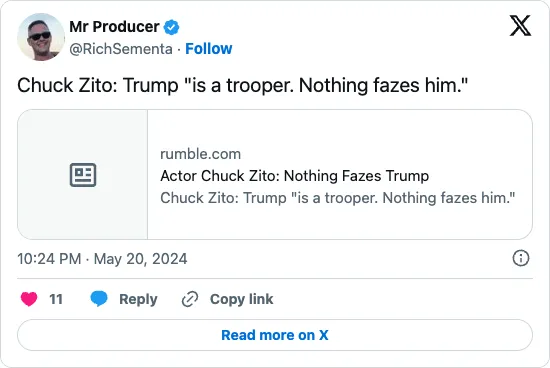550x368 pixels.
Task: Open Mr Producer's profile avatar
Action: pyautogui.click(x=41, y=37)
